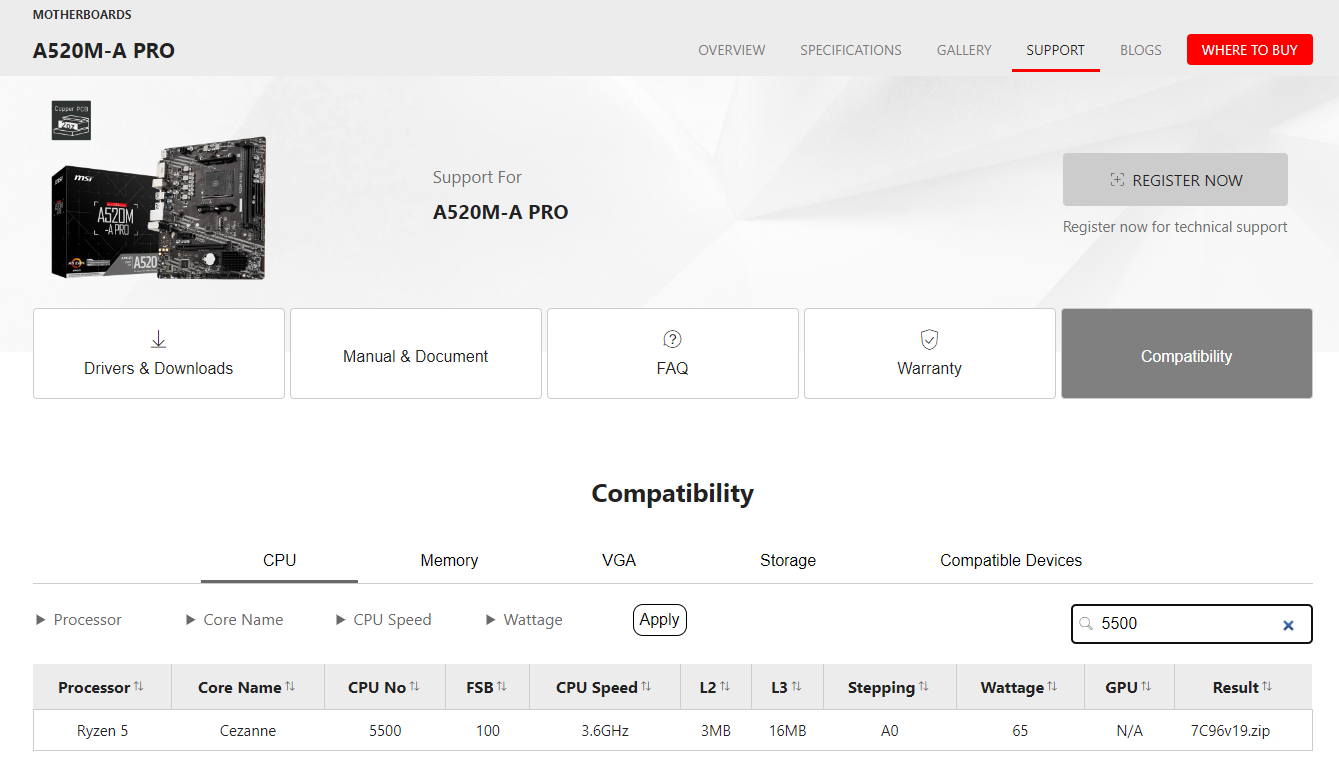Switch to the Compatible Devices tab
Screen dimensions: 1339x773
1011,561
